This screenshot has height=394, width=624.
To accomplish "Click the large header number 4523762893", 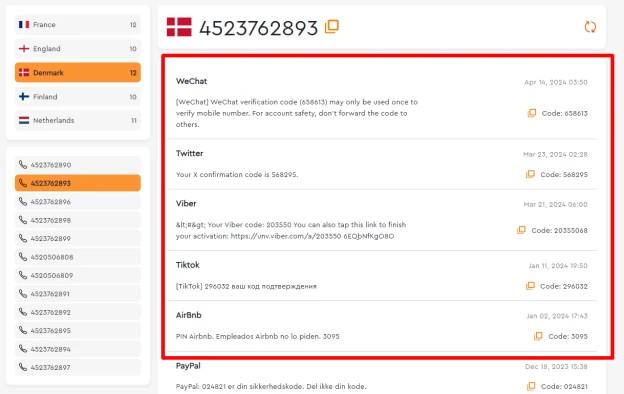I will [x=258, y=28].
